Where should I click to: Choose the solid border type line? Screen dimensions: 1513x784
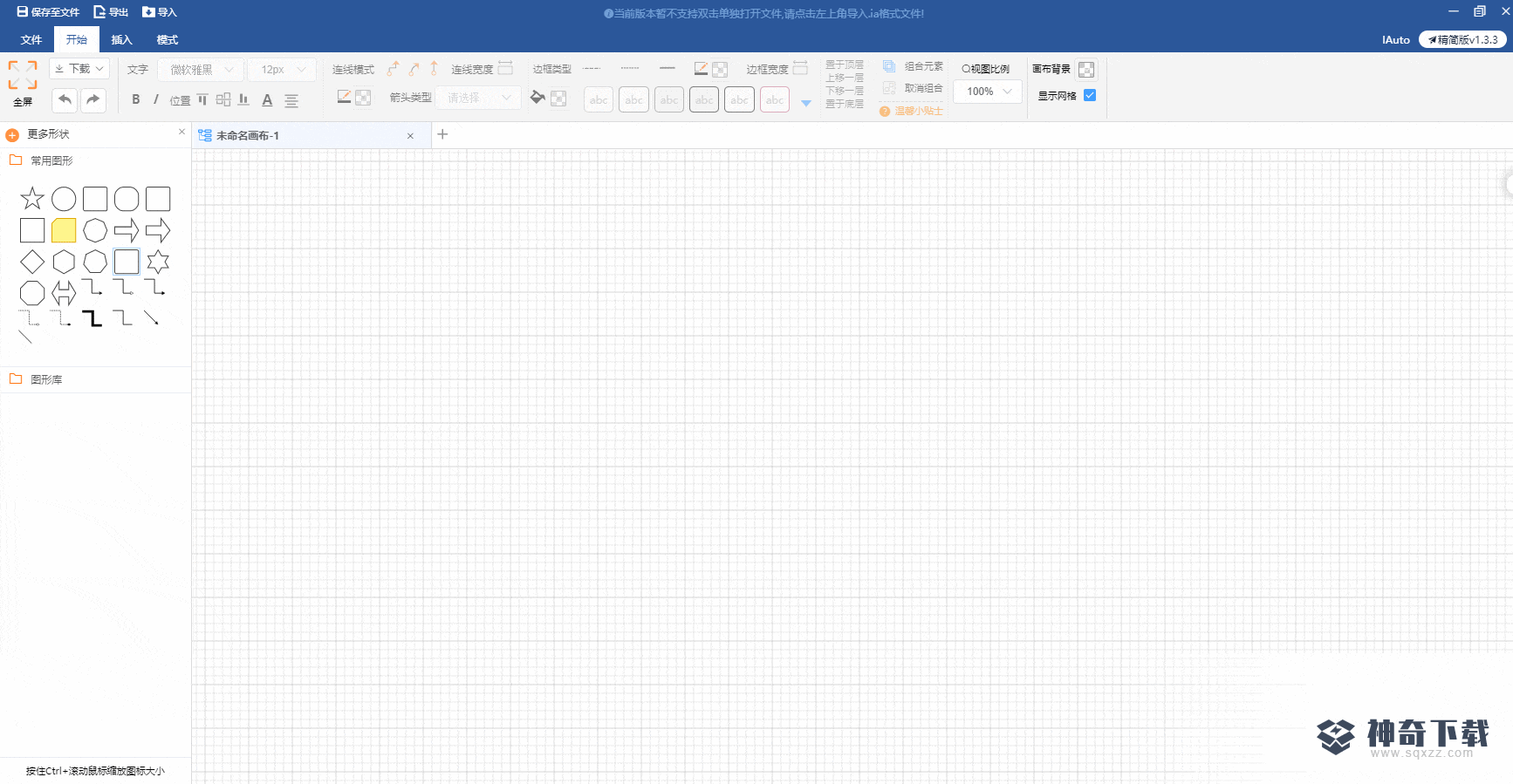point(667,68)
